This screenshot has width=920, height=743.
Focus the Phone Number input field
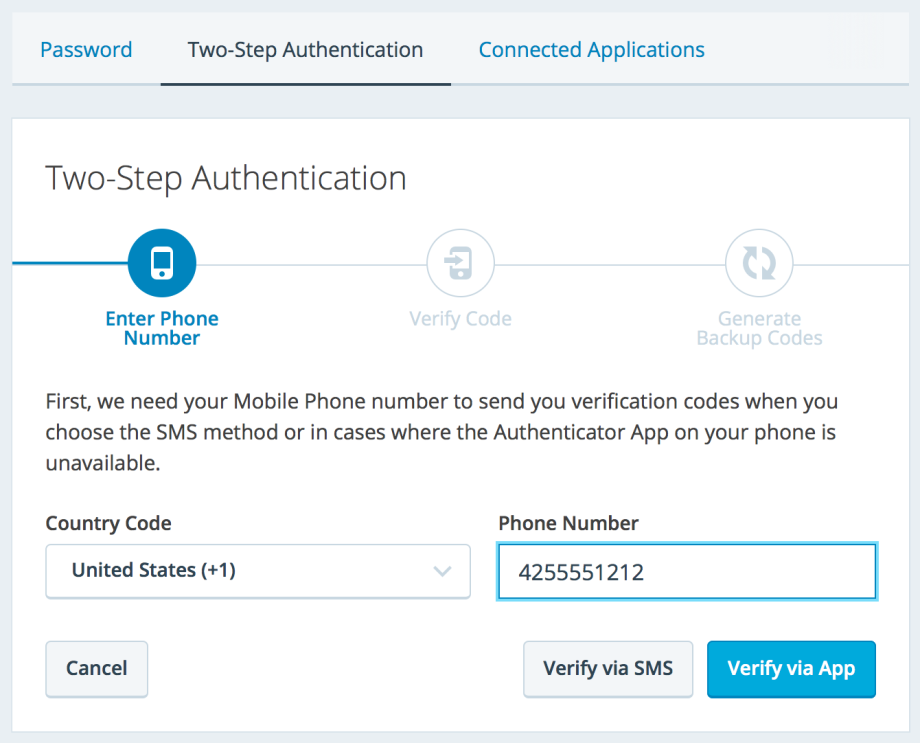[687, 572]
